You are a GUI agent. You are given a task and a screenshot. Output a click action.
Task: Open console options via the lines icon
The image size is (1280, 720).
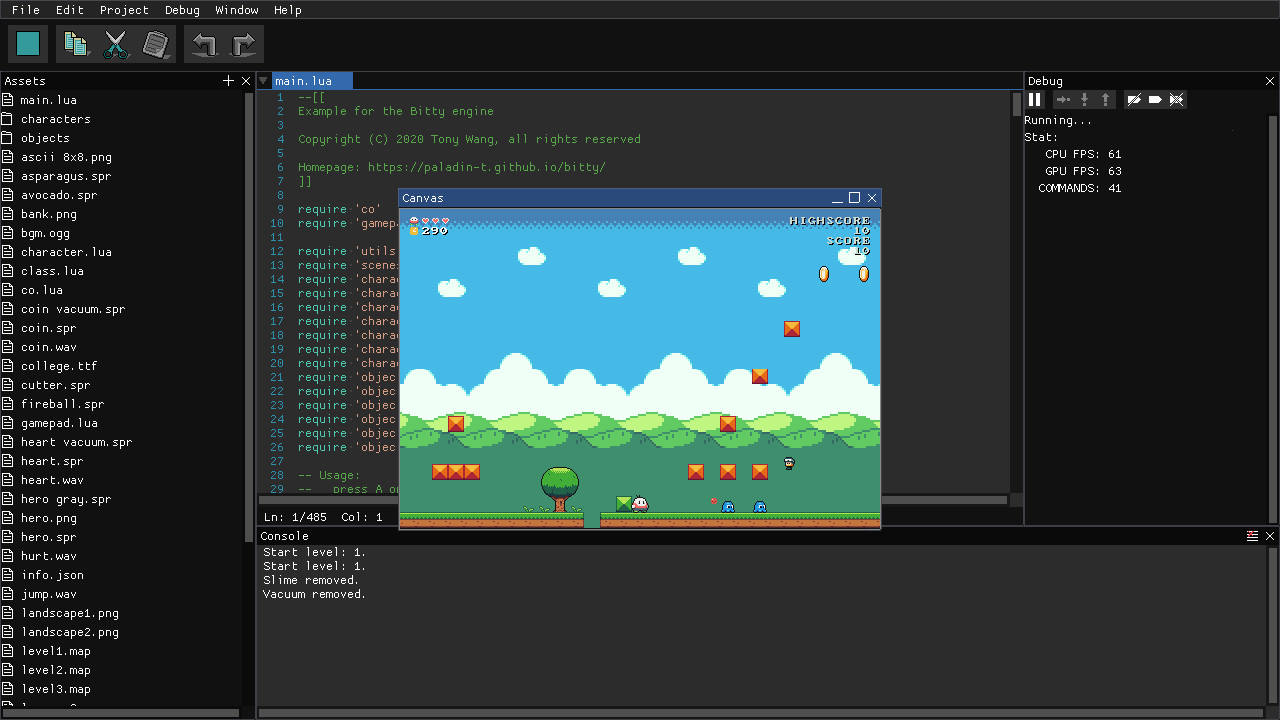1252,536
